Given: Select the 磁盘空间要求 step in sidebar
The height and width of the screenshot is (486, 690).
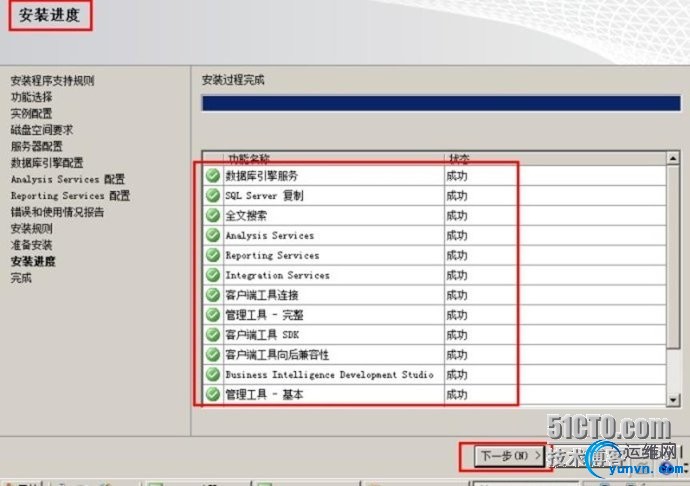Looking at the screenshot, I should [42, 130].
